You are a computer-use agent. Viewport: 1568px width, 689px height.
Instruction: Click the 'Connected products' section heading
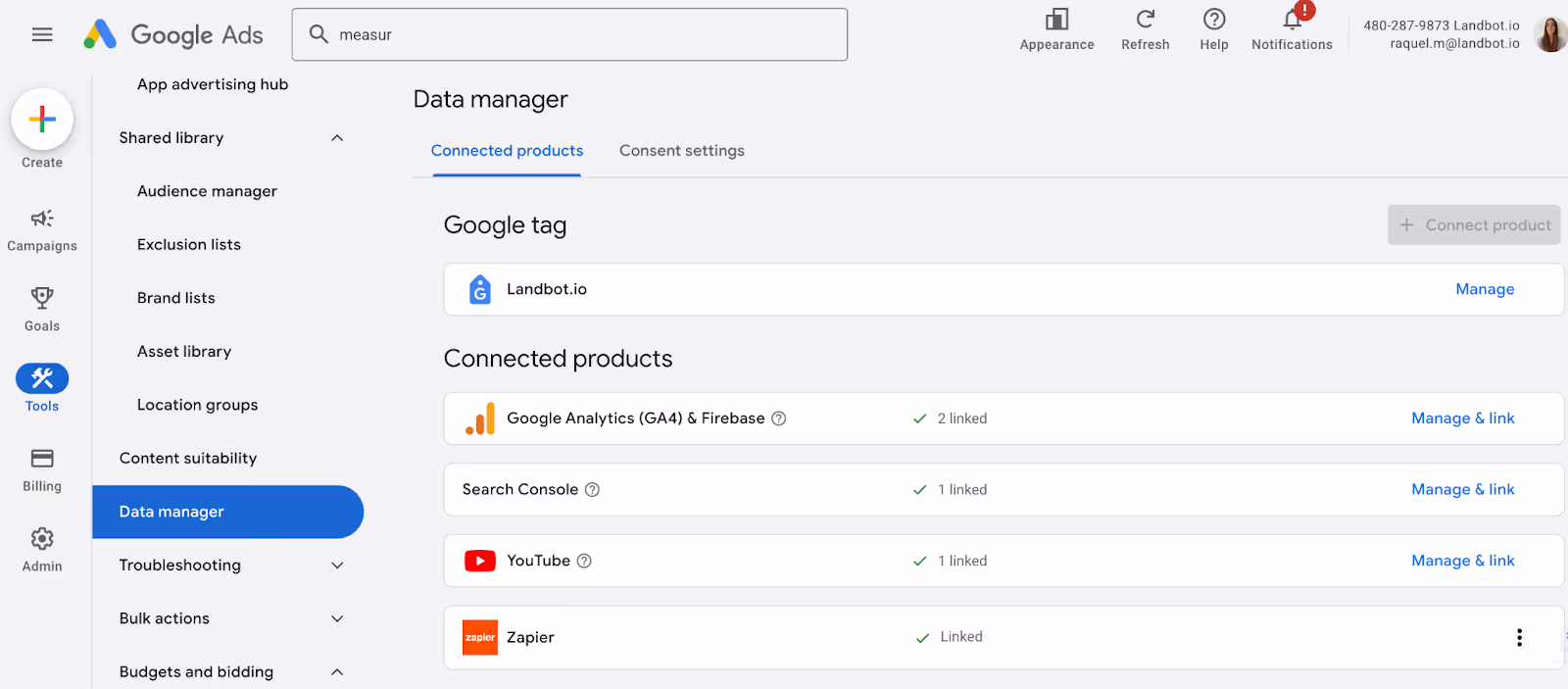(558, 359)
